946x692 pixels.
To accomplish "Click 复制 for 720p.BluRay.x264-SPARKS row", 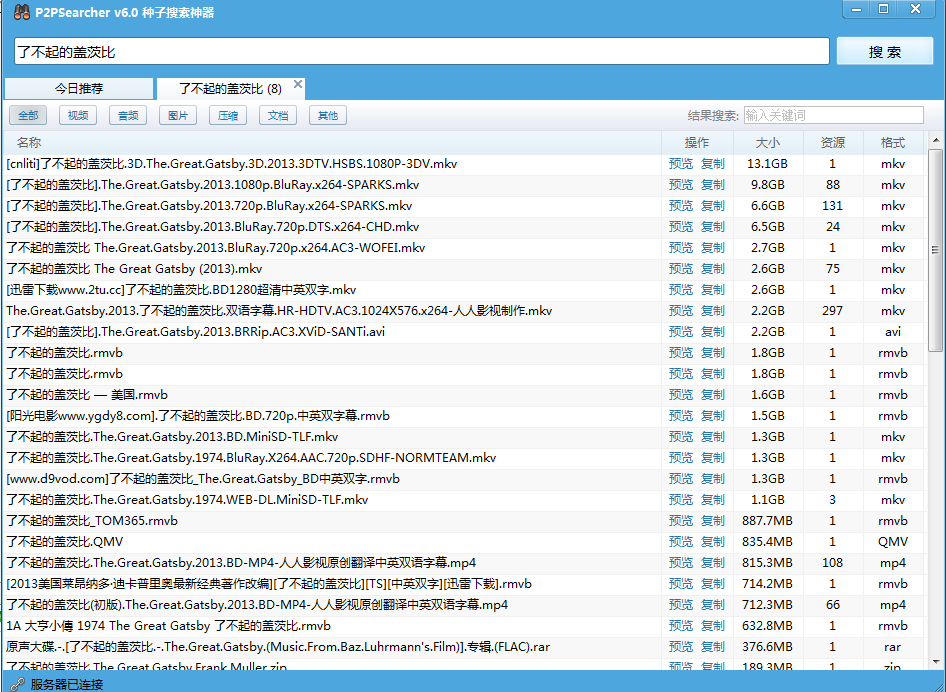I will pyautogui.click(x=713, y=206).
